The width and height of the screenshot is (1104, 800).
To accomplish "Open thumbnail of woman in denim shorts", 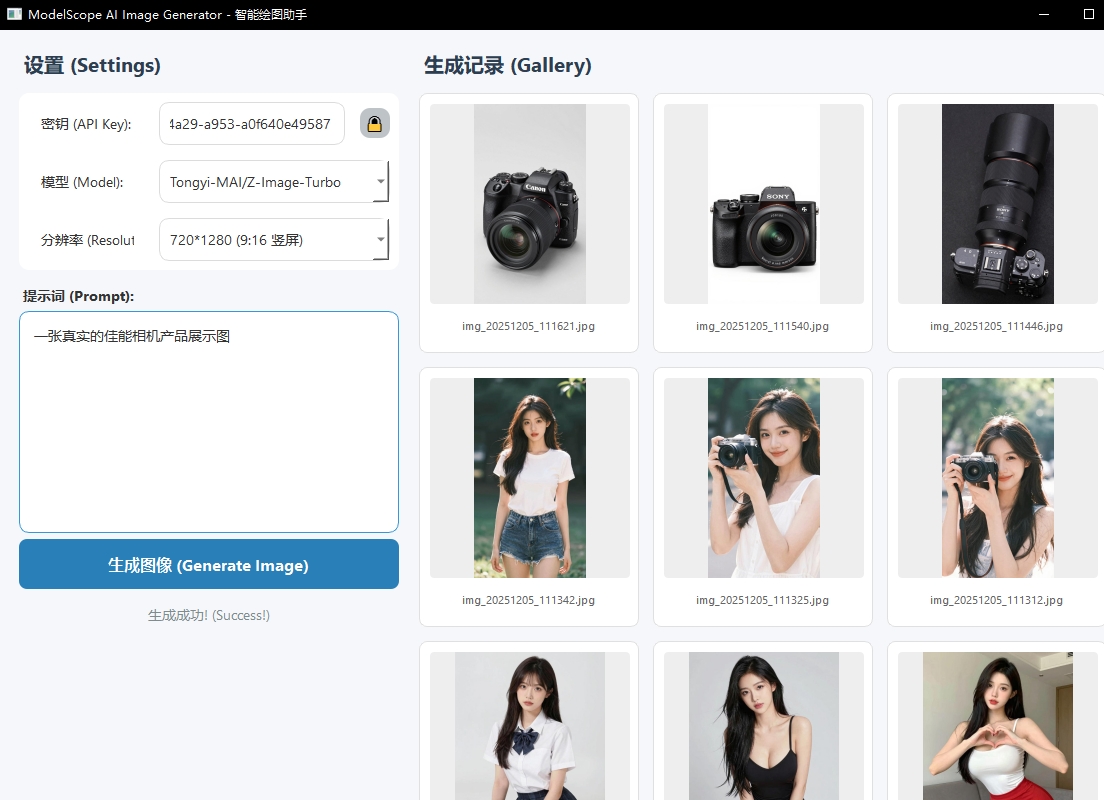I will [529, 478].
